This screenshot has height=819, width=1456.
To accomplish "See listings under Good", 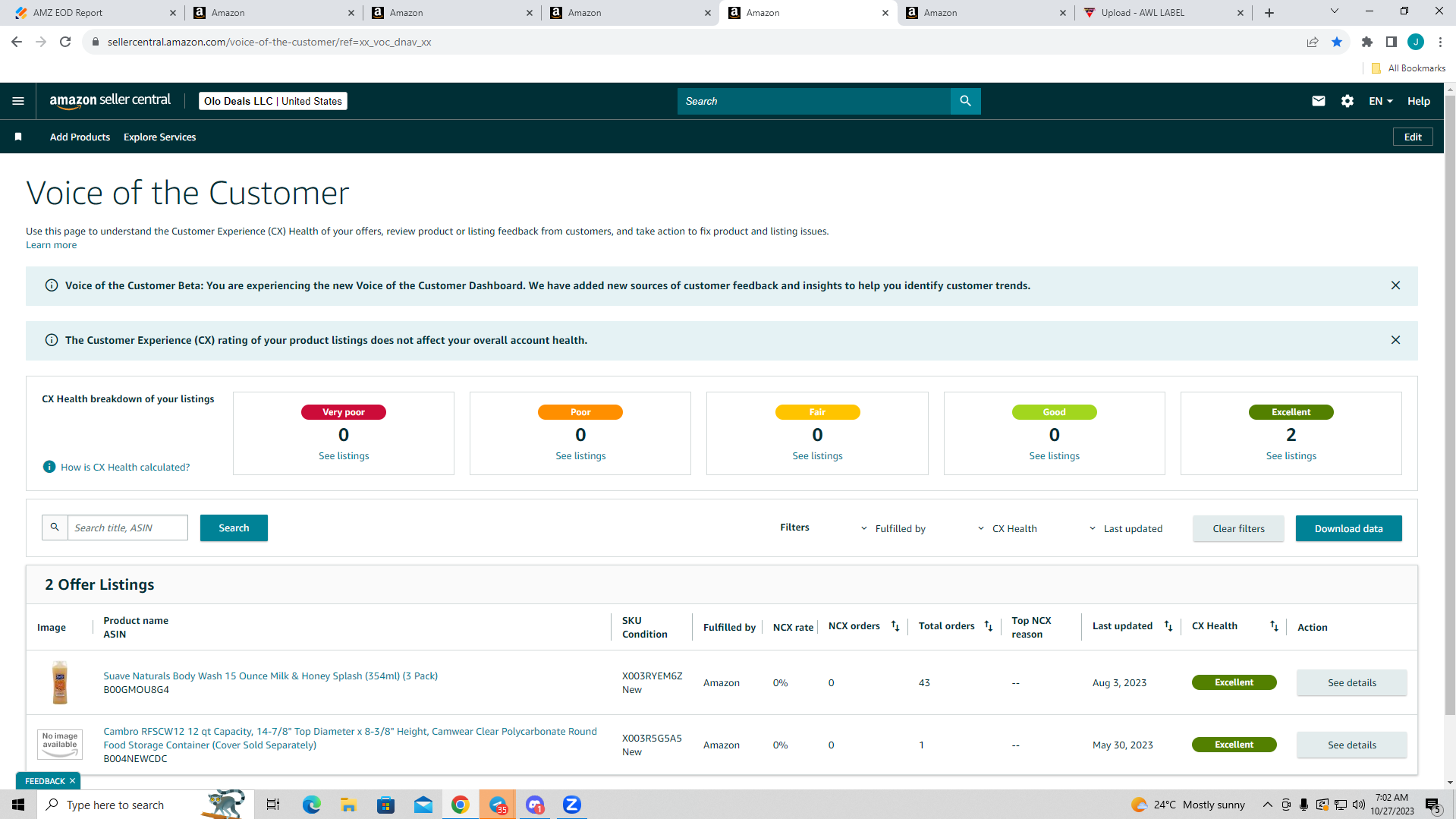I will tap(1054, 455).
